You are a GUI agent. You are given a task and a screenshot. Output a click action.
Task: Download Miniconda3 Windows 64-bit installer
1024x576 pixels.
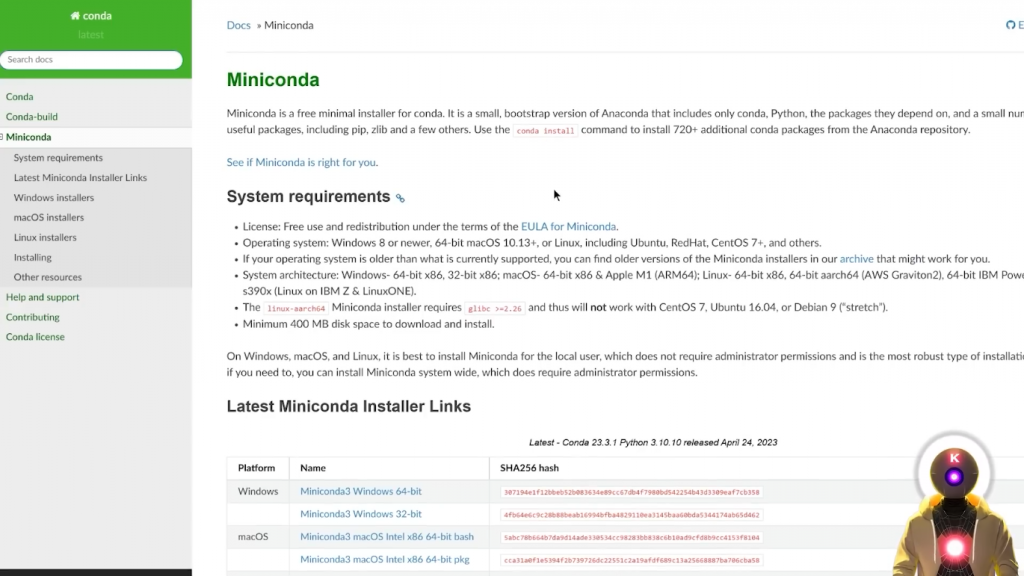360,491
